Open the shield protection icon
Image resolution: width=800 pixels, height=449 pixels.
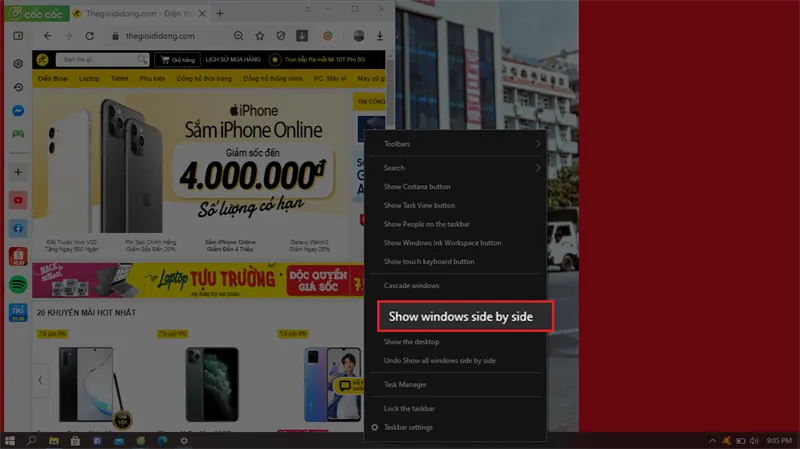[x=281, y=36]
